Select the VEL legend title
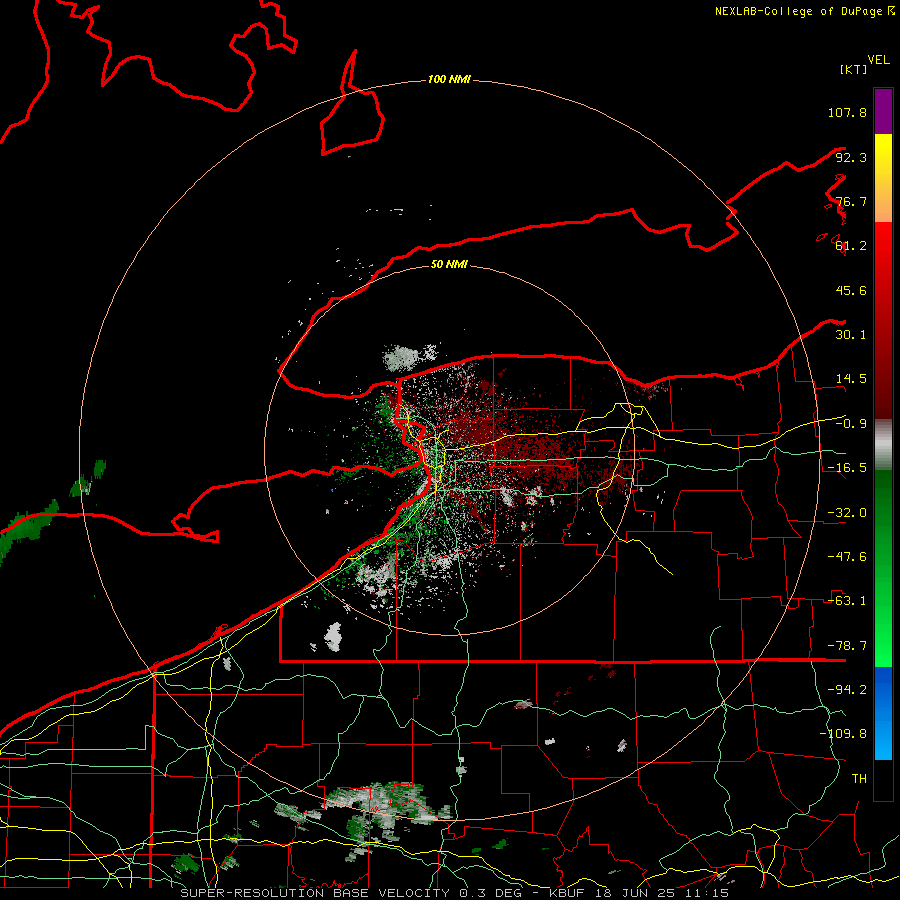This screenshot has height=900, width=900. (879, 60)
